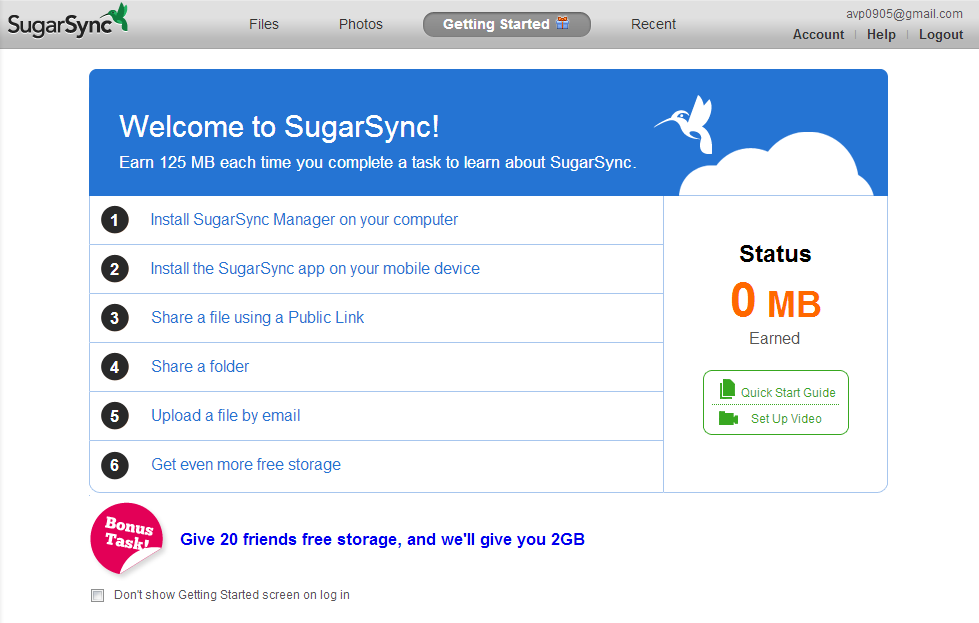Click the "0 MB" earned status value
Image resolution: width=979 pixels, height=623 pixels.
click(775, 300)
